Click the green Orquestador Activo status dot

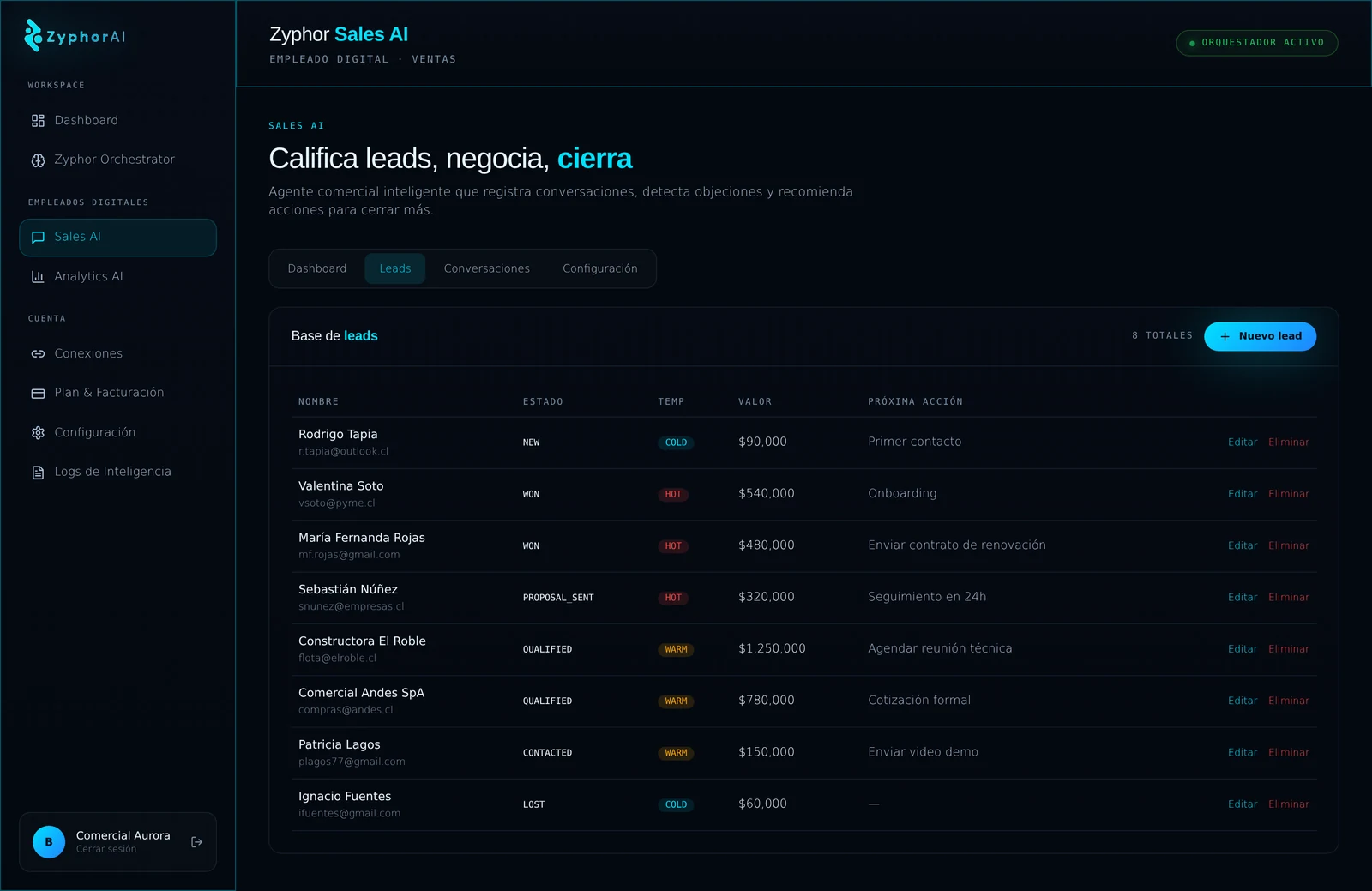click(x=1192, y=43)
